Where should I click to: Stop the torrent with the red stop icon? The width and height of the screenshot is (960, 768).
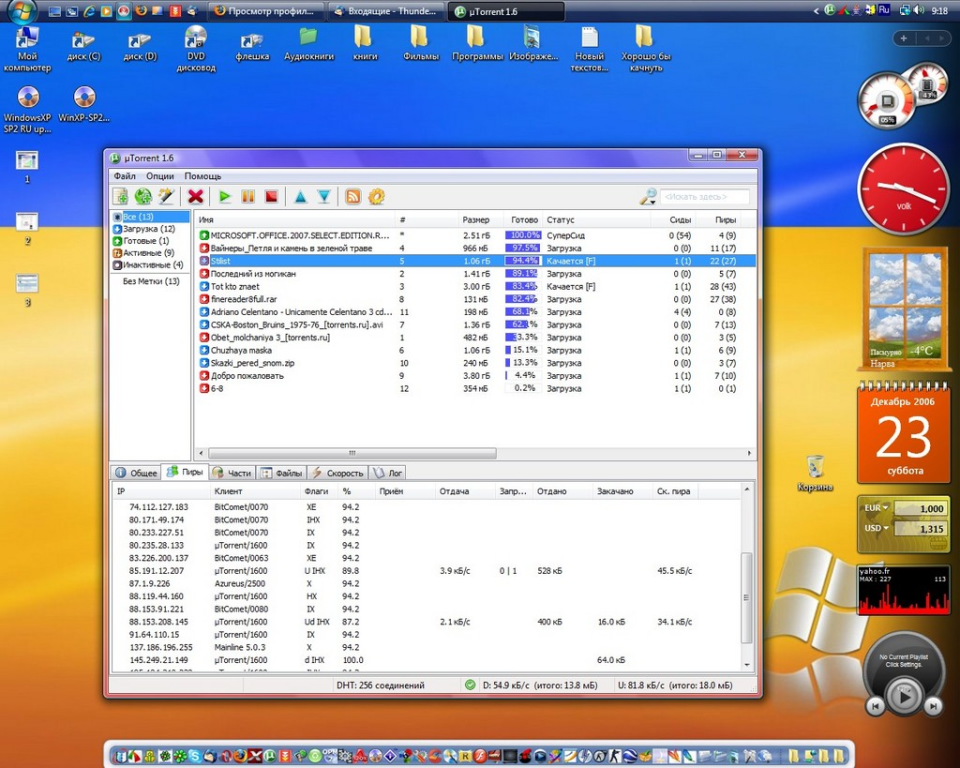coord(271,197)
